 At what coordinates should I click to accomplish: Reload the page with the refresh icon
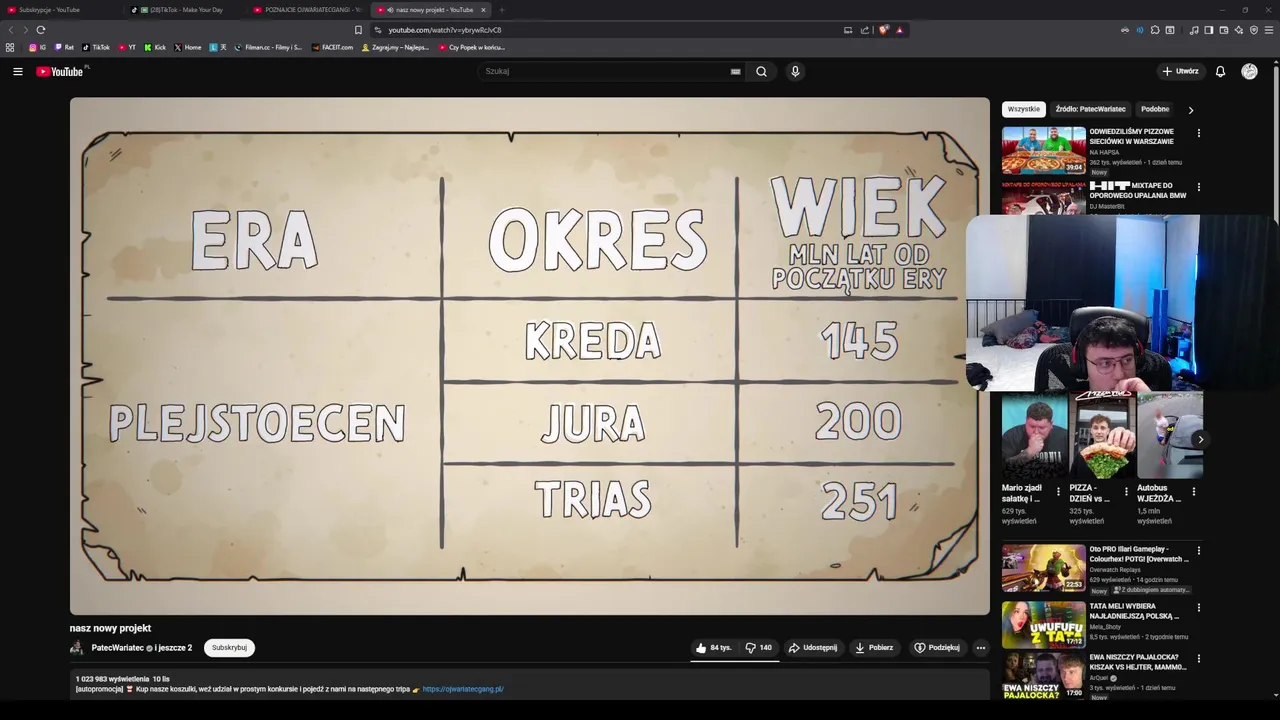pos(41,30)
